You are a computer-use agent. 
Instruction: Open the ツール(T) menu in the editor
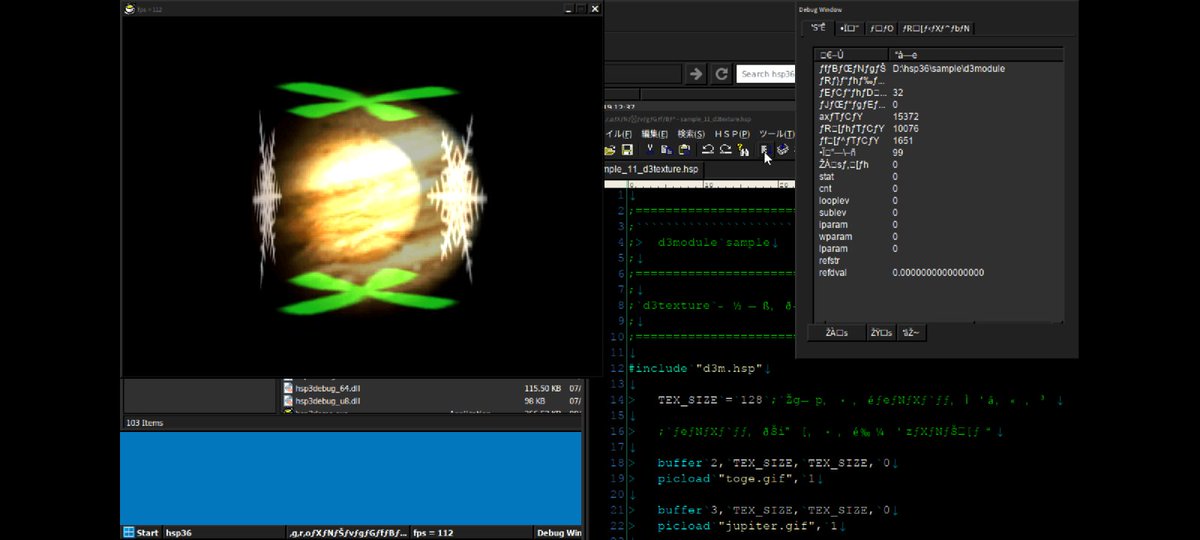776,134
